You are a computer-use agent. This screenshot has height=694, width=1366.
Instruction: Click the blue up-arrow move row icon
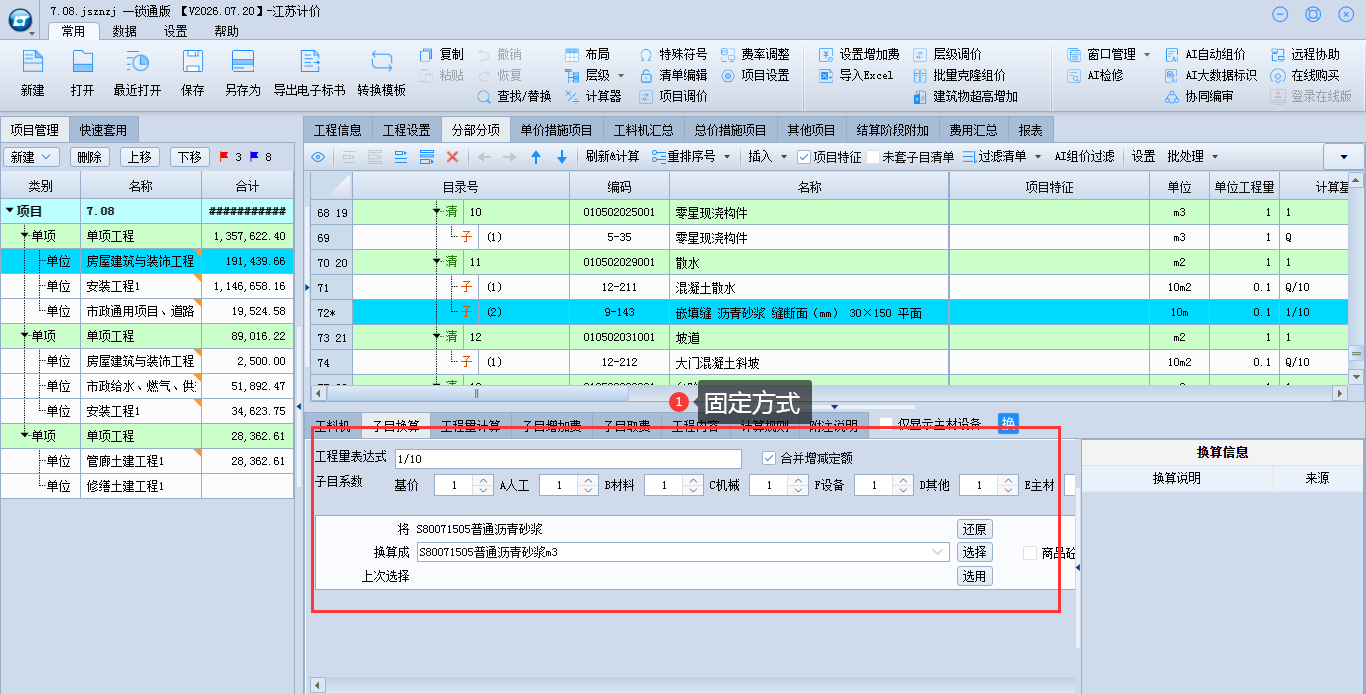point(535,157)
